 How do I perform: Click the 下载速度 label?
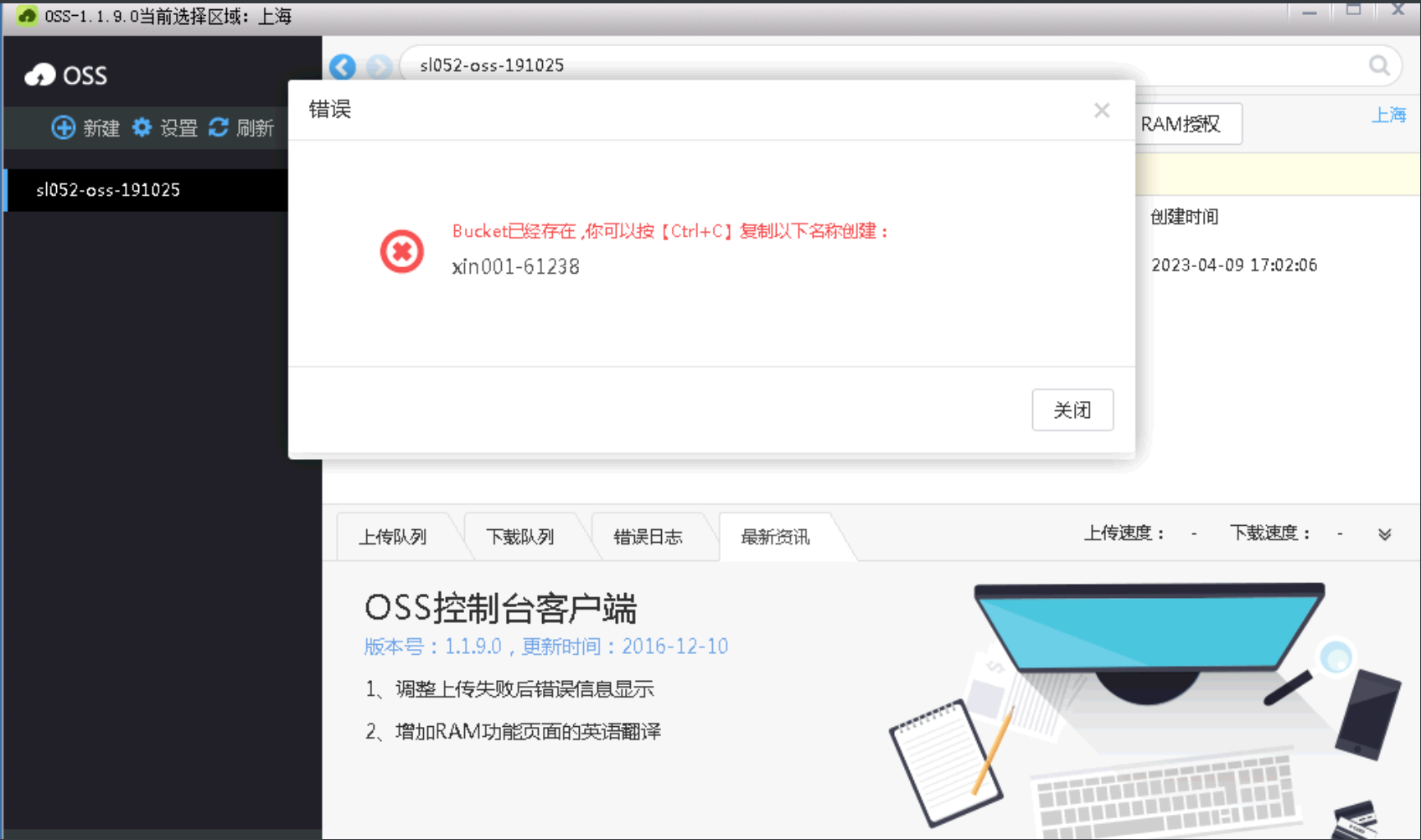click(1270, 533)
